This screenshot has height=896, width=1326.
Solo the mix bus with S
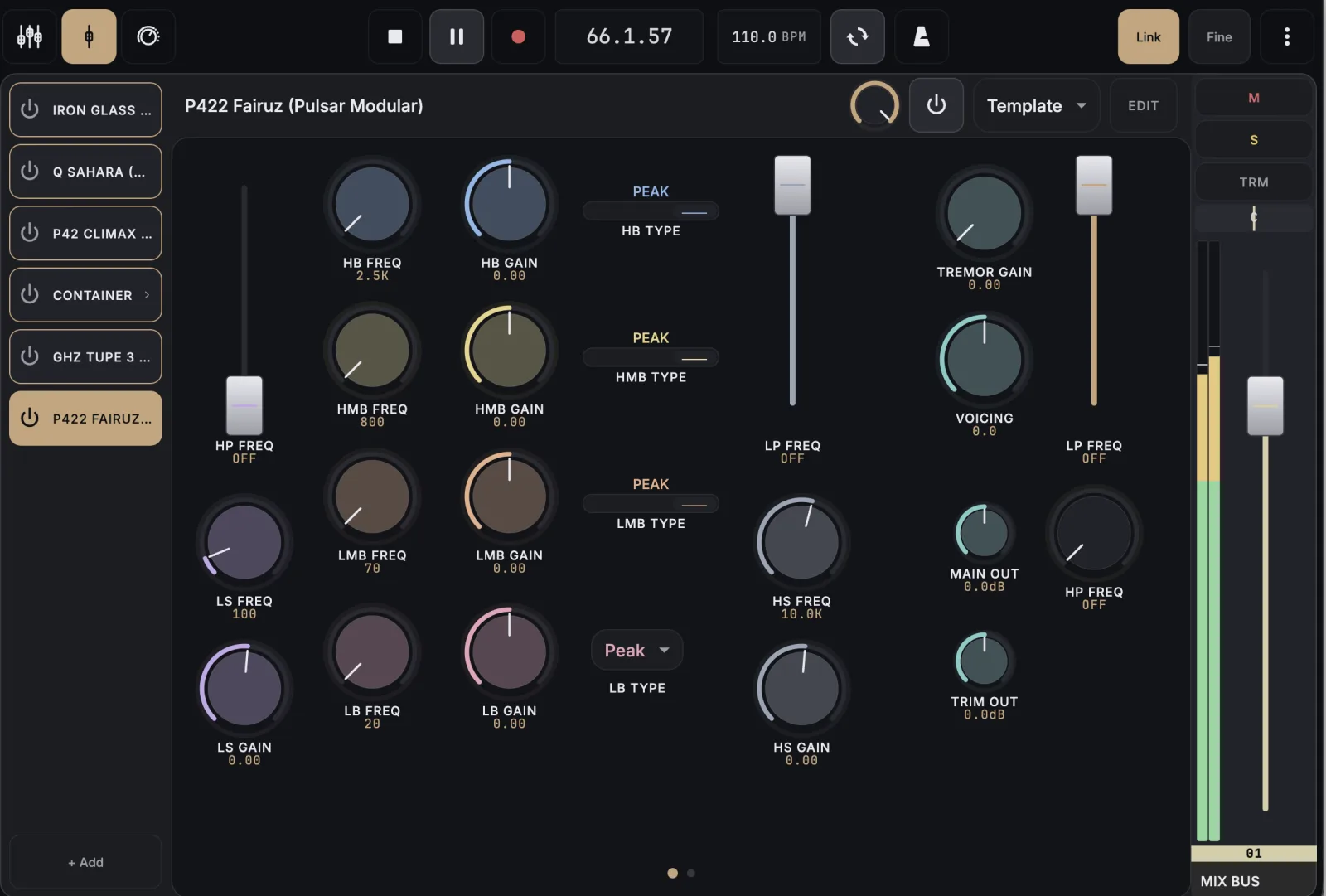click(x=1254, y=140)
